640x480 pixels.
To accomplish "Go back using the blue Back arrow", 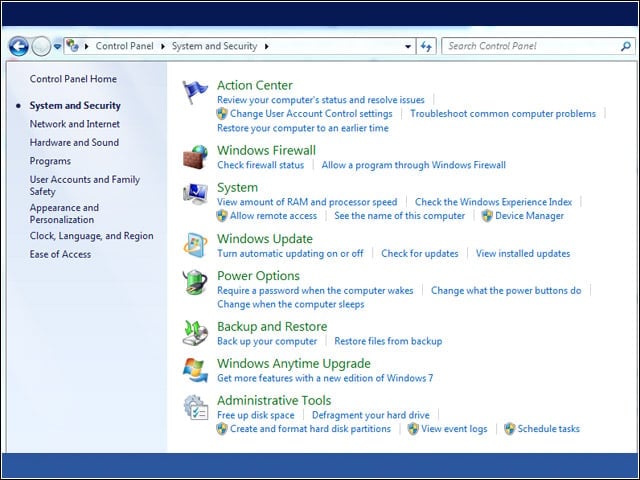I will (18, 46).
